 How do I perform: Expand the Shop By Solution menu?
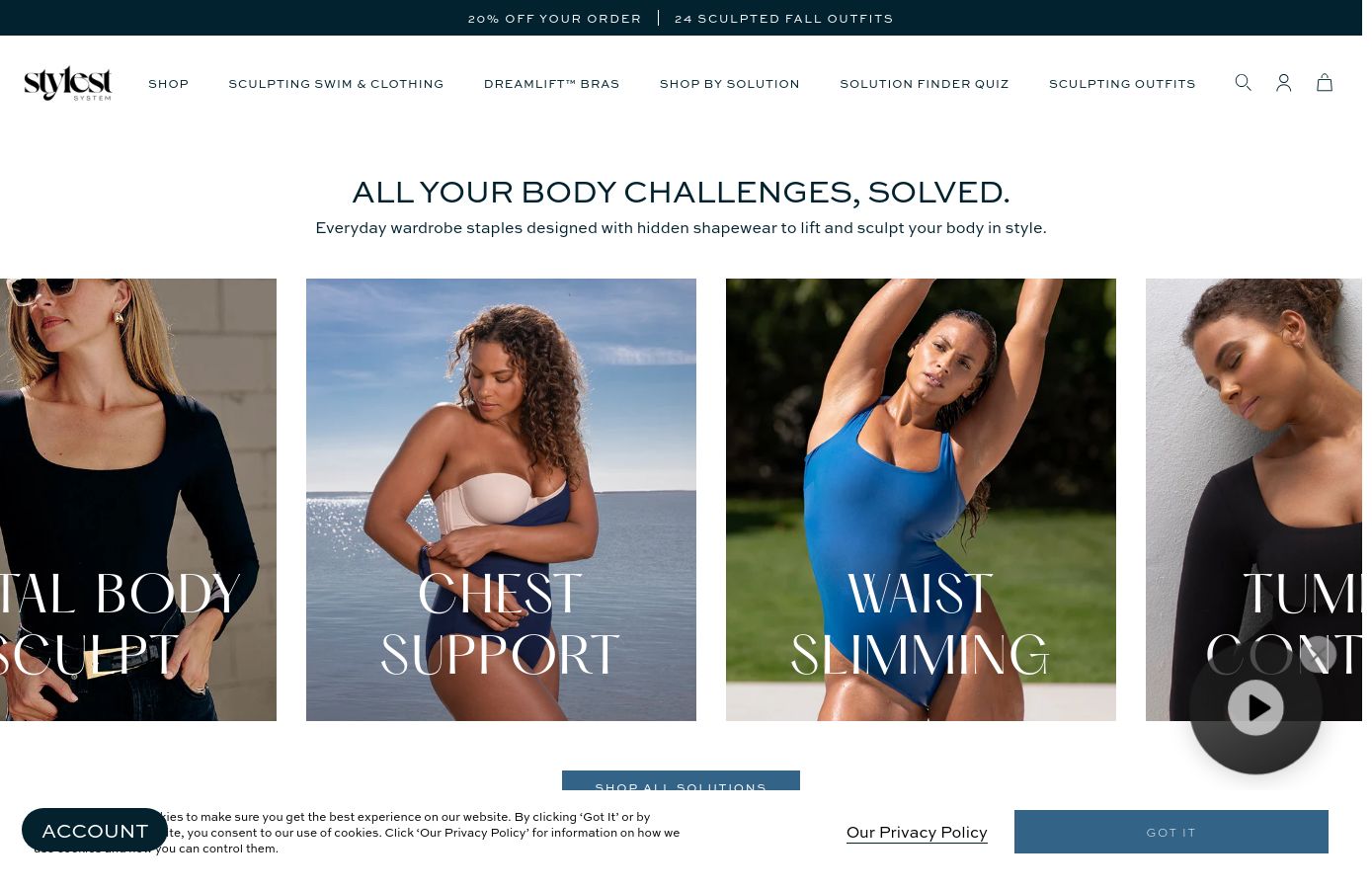(730, 84)
